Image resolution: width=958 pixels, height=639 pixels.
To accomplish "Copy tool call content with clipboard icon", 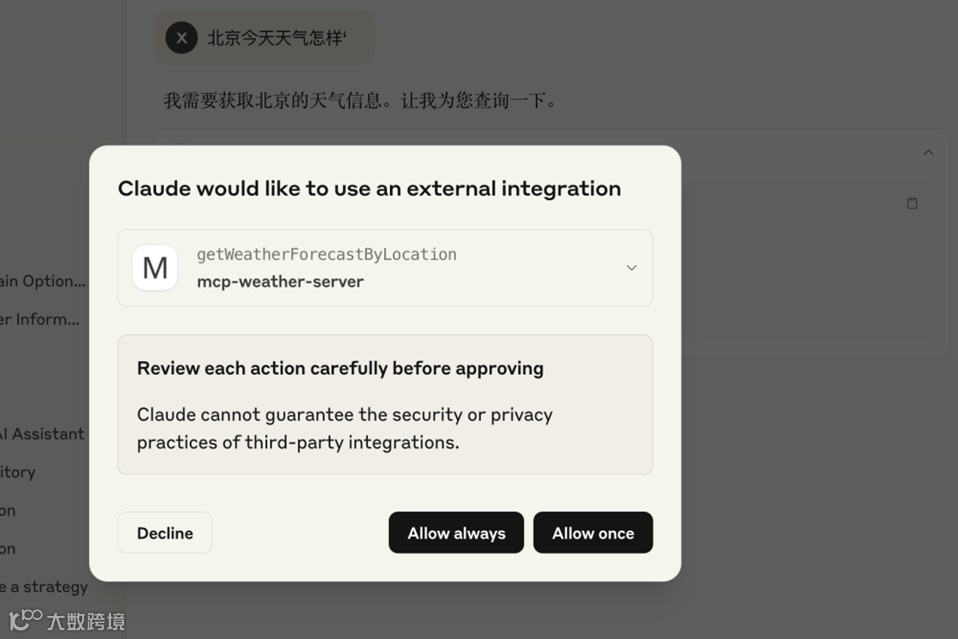I will [912, 203].
